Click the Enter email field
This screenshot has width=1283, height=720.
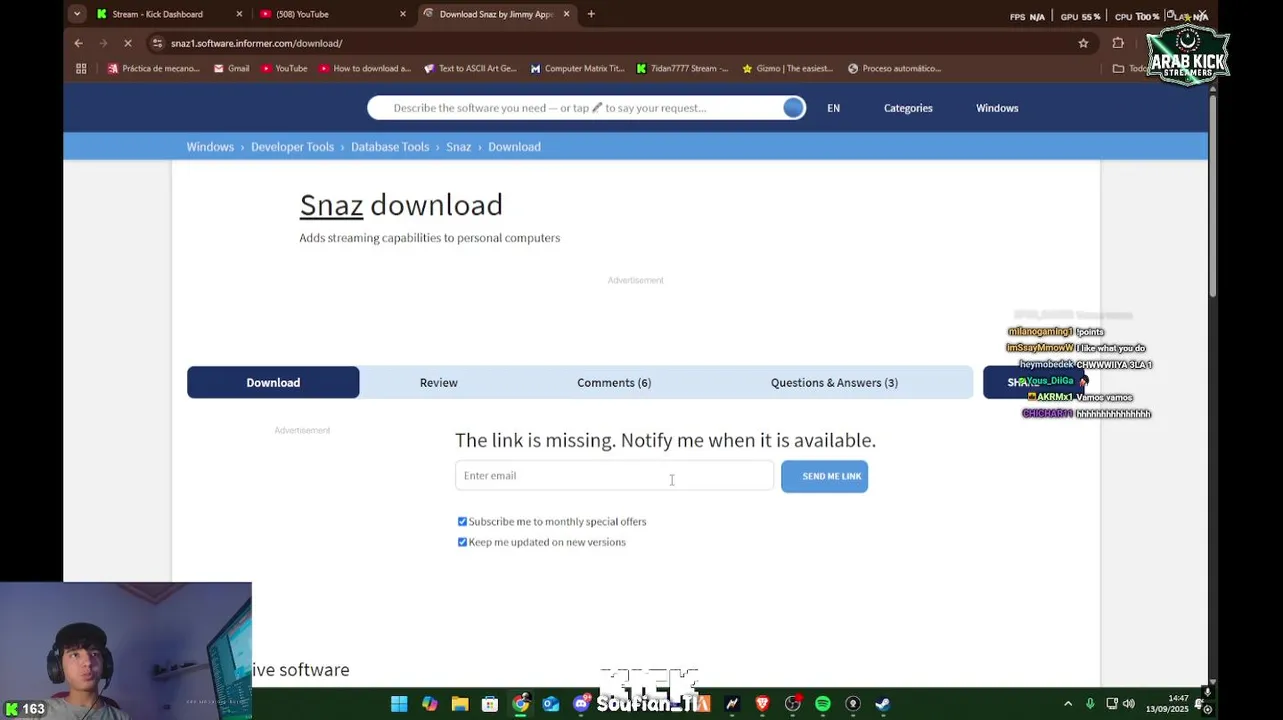(614, 476)
